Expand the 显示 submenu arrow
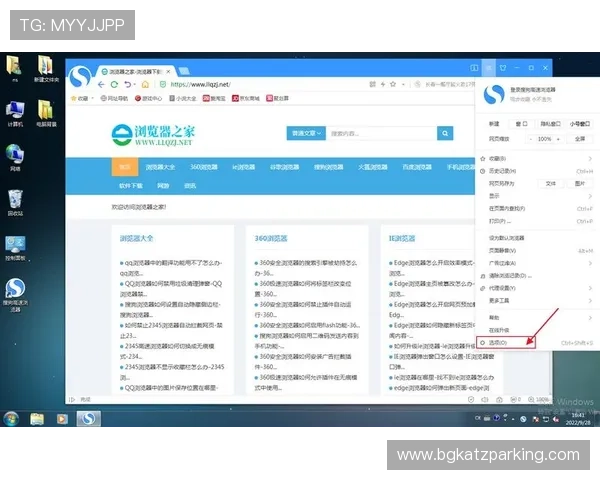 pos(590,196)
